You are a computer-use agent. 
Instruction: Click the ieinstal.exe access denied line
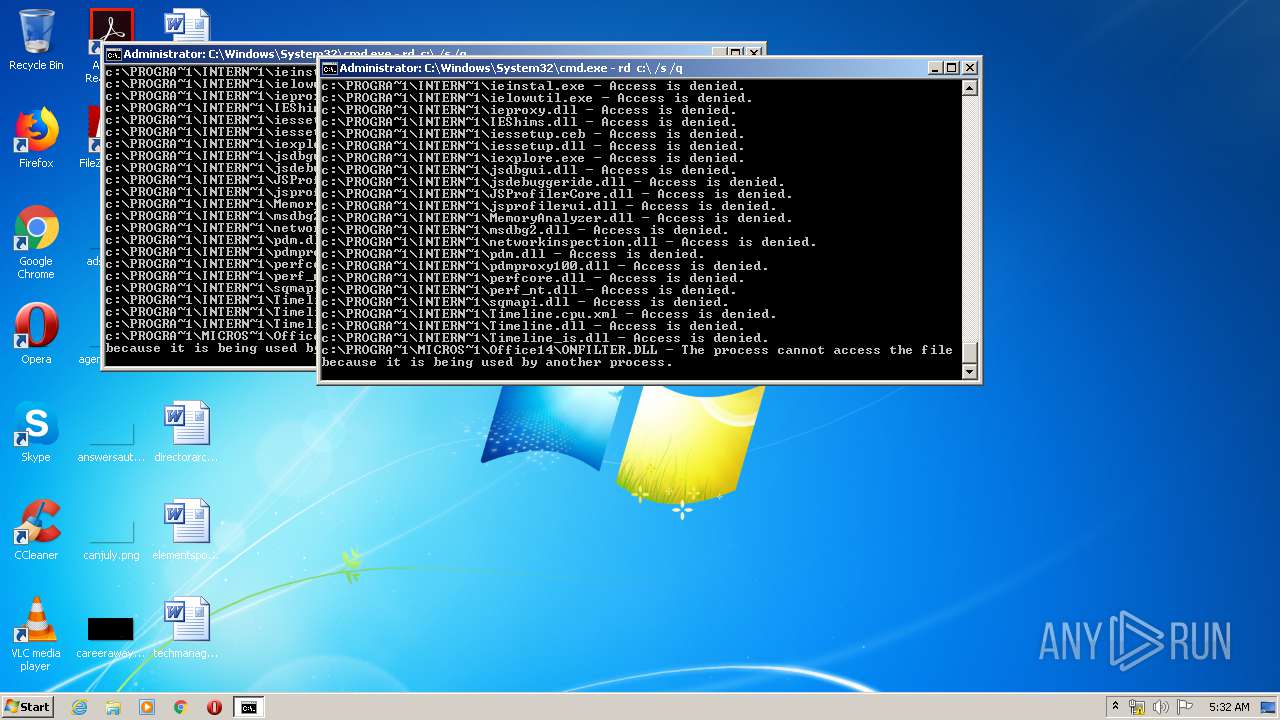(533, 86)
